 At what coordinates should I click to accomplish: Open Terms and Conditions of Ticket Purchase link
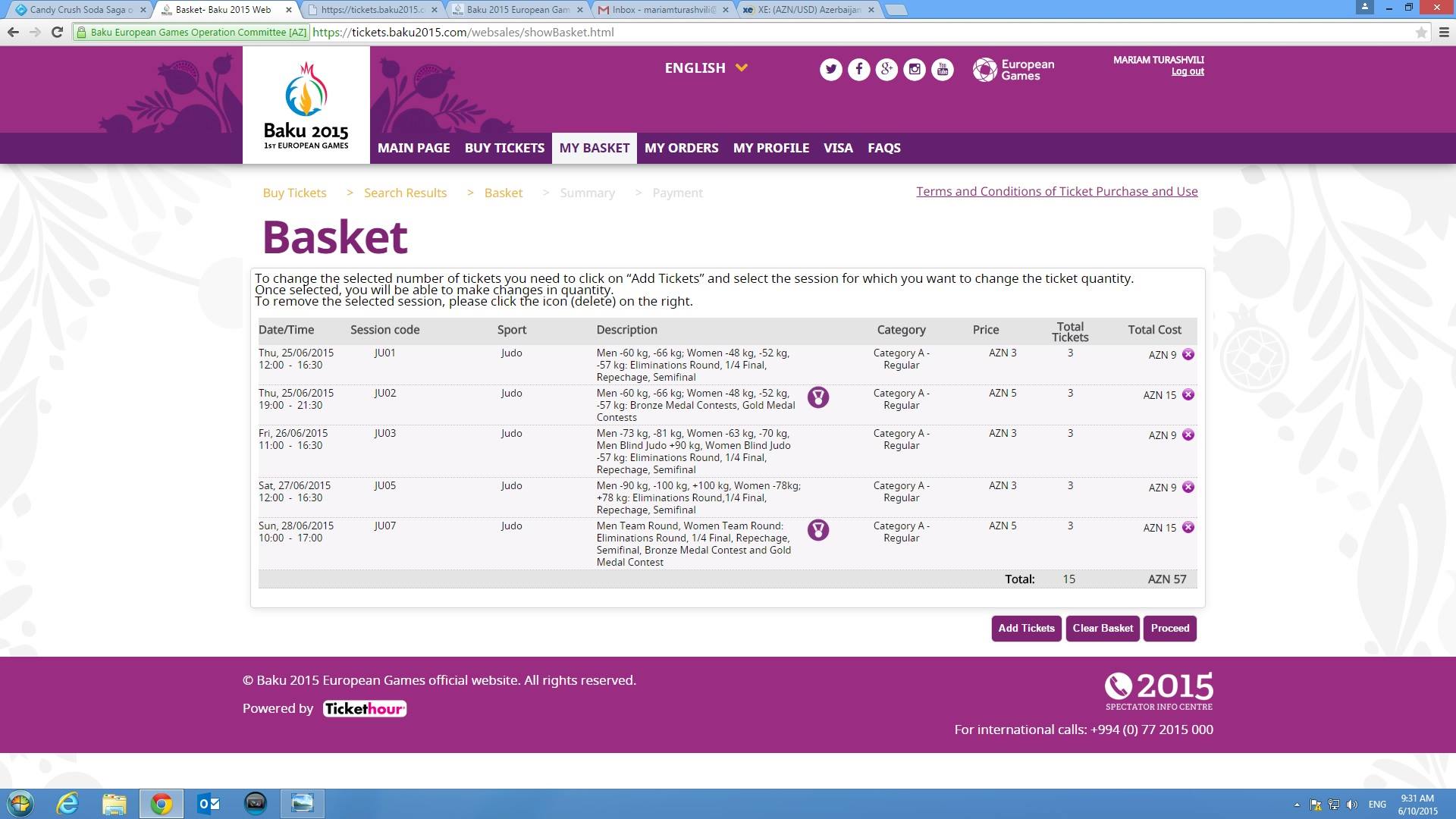(1056, 191)
